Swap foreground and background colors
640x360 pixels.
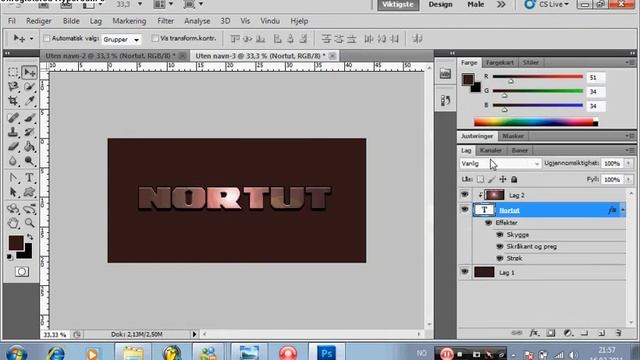pos(30,237)
